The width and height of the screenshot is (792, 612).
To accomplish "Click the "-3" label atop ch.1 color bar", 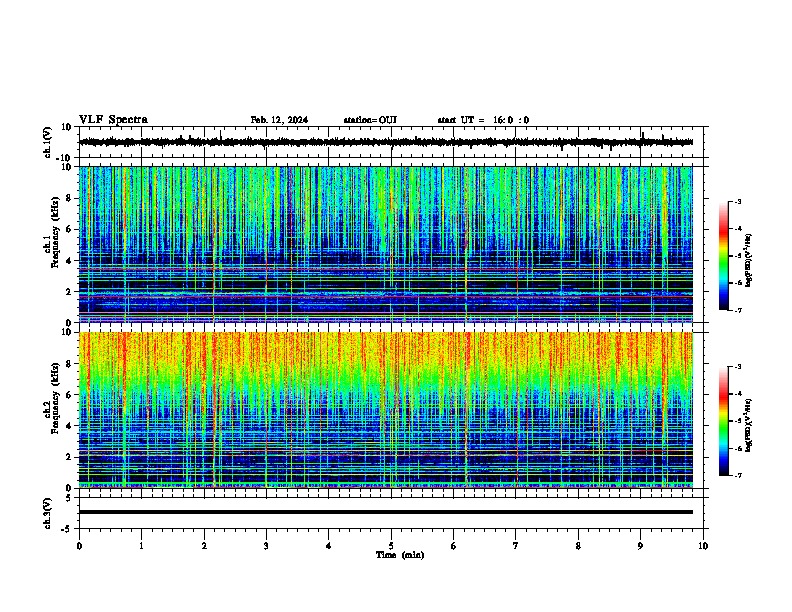I will click(x=737, y=202).
